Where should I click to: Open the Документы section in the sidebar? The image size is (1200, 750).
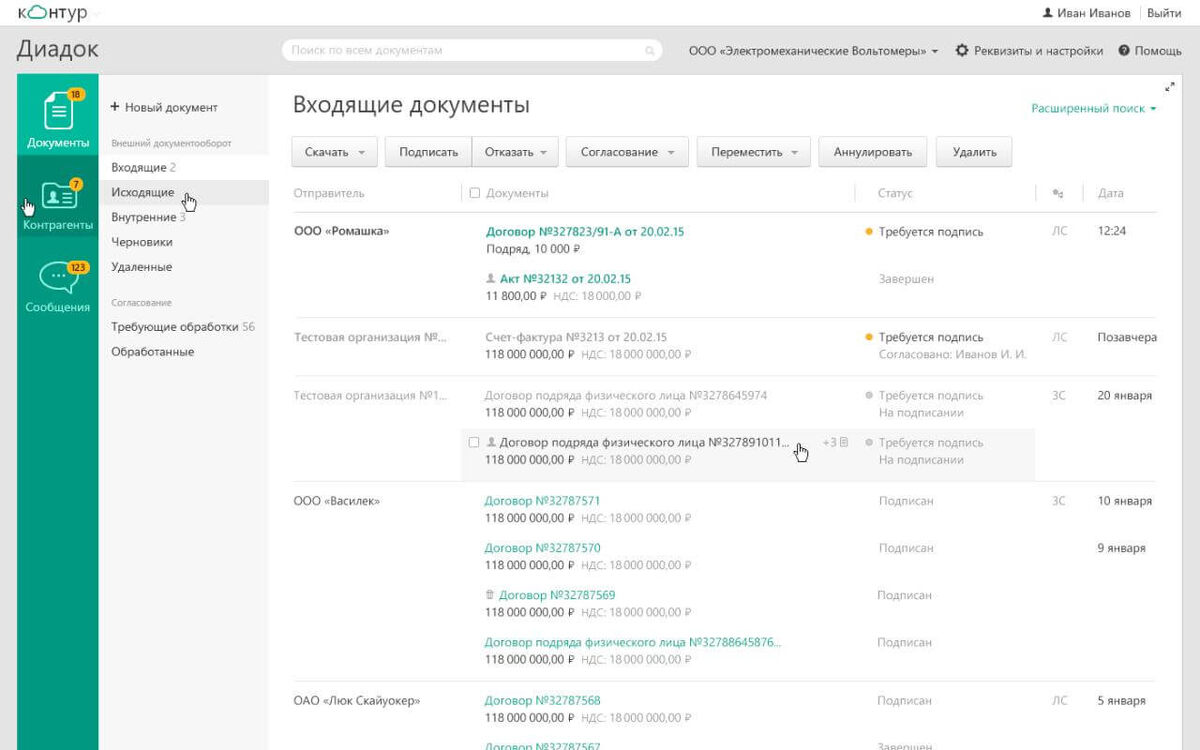[x=58, y=116]
